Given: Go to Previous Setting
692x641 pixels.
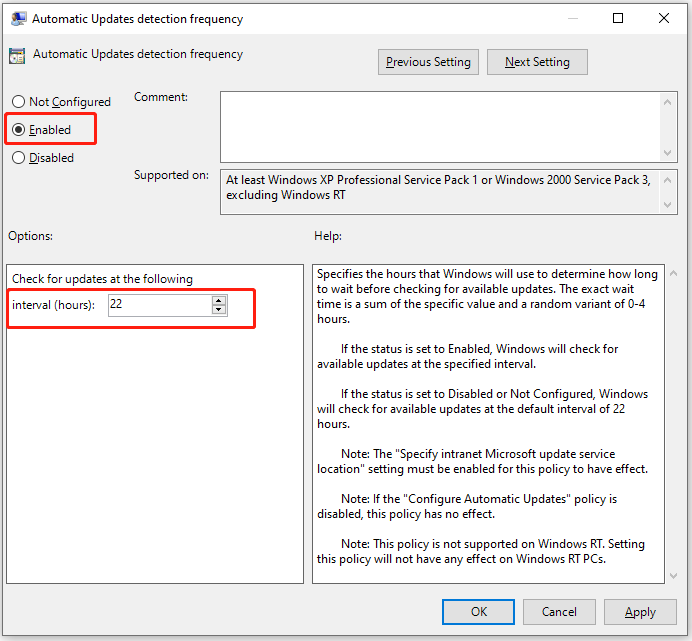Looking at the screenshot, I should (x=428, y=62).
